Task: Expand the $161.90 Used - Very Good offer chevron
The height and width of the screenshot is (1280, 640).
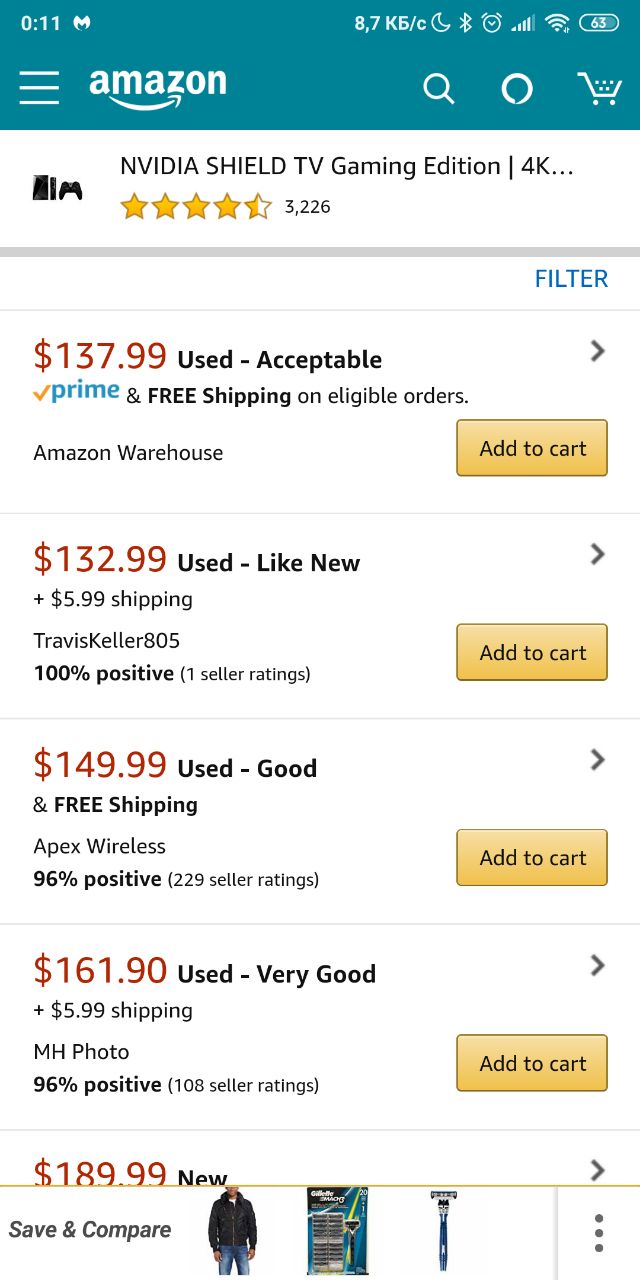Action: [x=598, y=965]
